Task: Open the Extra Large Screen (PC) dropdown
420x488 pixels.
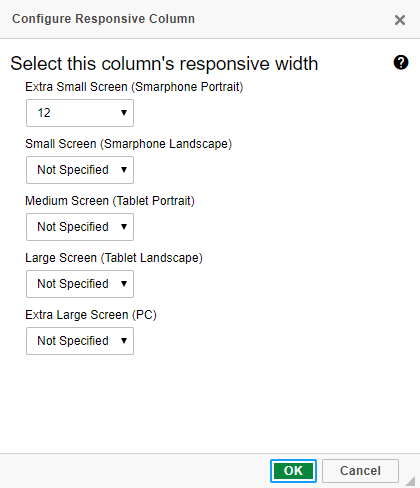Action: [80, 341]
